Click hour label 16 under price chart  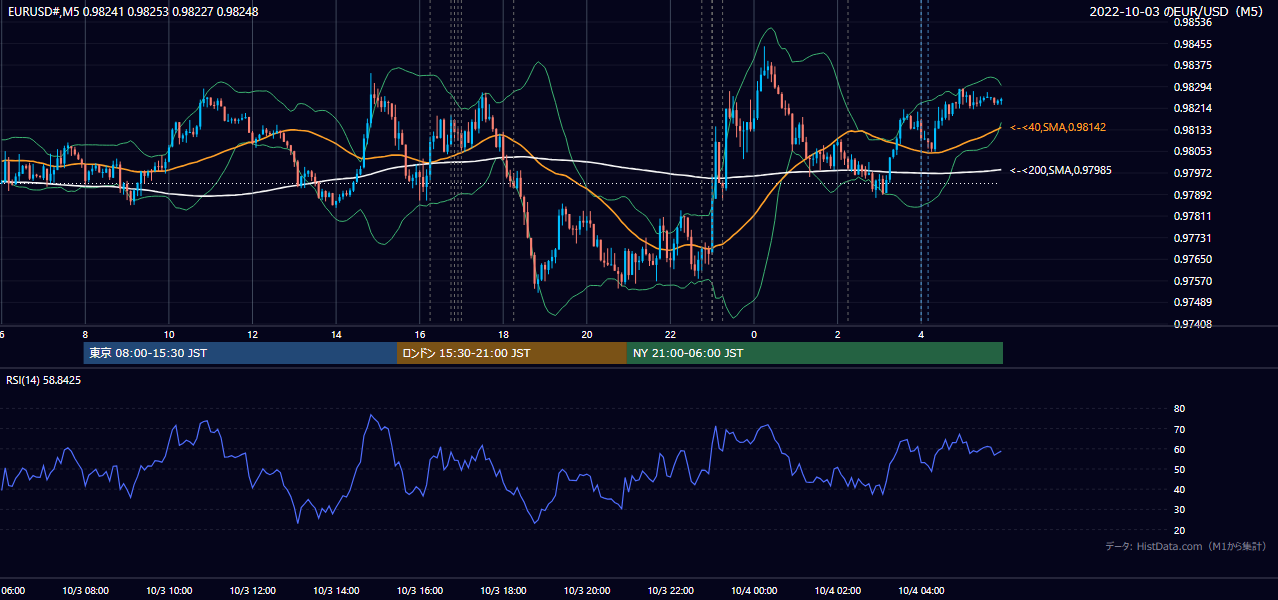(x=420, y=335)
